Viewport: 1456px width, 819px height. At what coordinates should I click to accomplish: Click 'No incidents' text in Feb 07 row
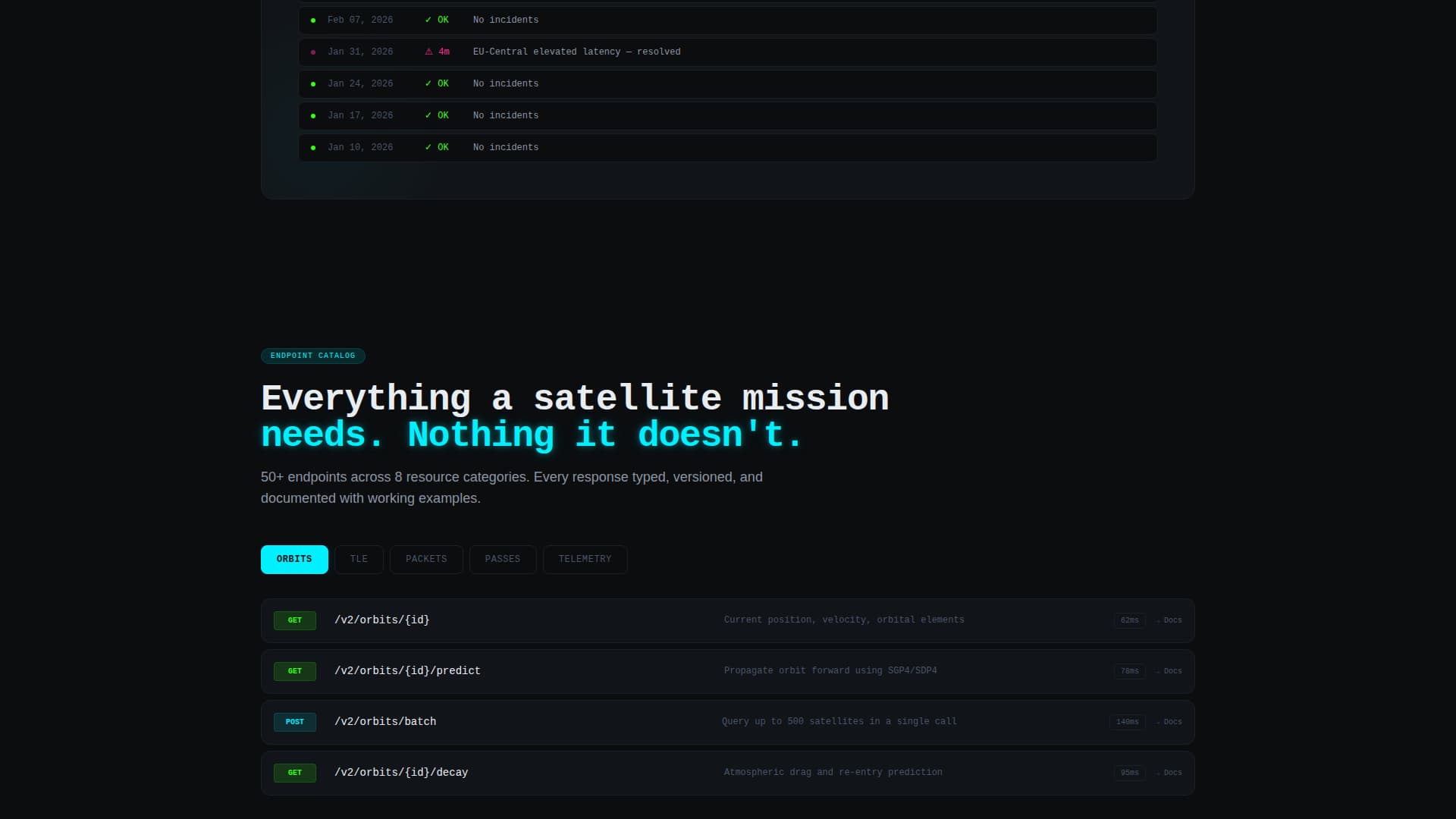[506, 20]
